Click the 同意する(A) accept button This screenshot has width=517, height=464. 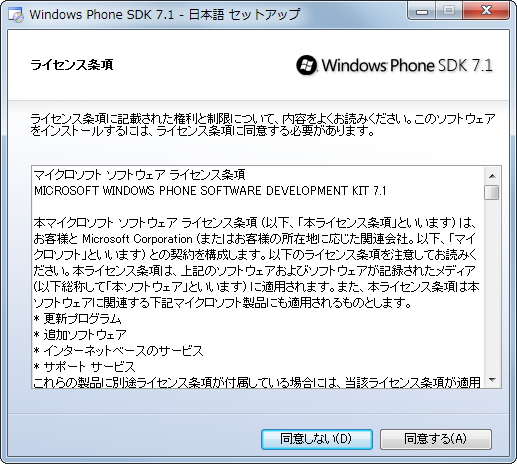[436, 439]
